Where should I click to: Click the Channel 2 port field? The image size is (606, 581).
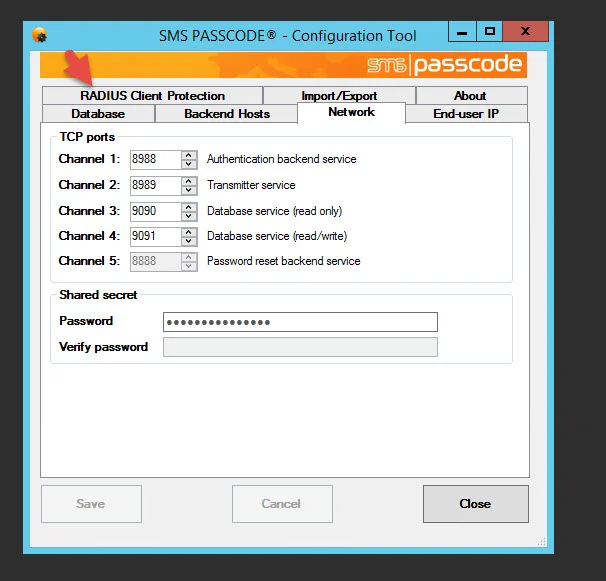tap(155, 185)
